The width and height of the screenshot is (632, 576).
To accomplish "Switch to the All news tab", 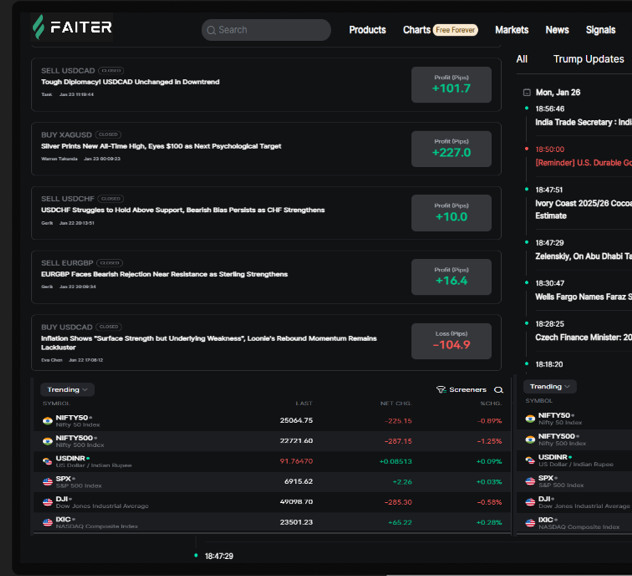I will [522, 59].
